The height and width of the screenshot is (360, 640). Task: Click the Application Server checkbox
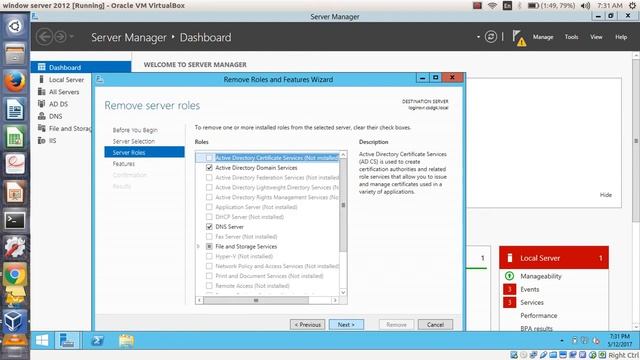[x=209, y=207]
